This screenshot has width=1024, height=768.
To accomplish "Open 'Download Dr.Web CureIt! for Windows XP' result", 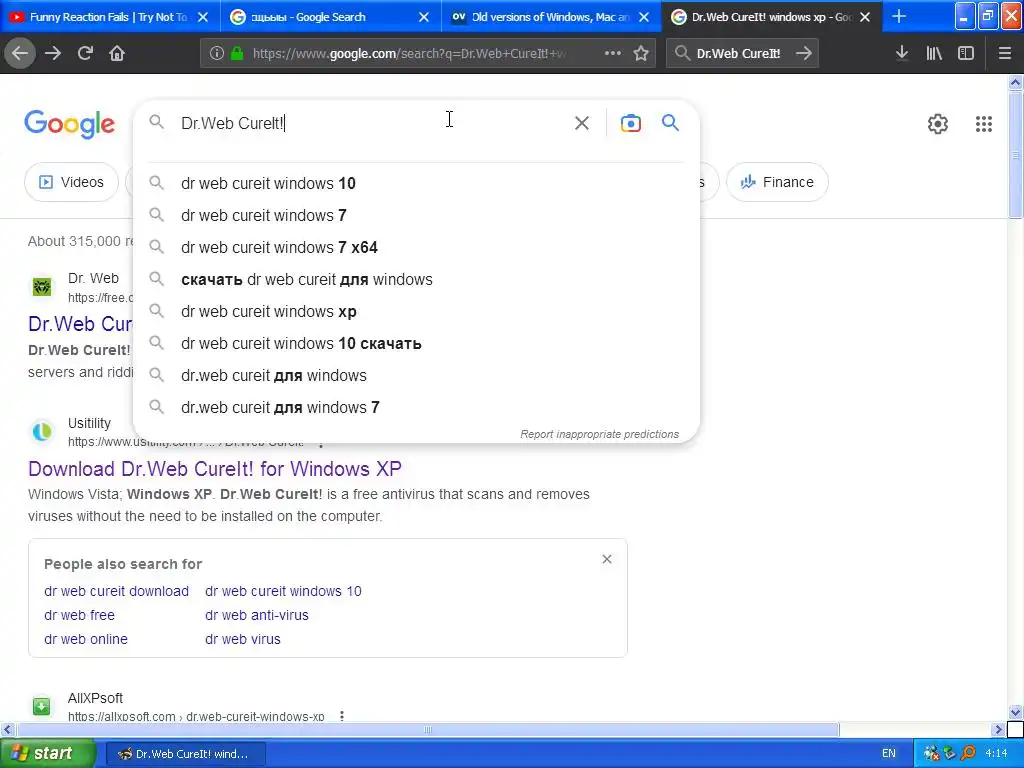I will tap(215, 469).
